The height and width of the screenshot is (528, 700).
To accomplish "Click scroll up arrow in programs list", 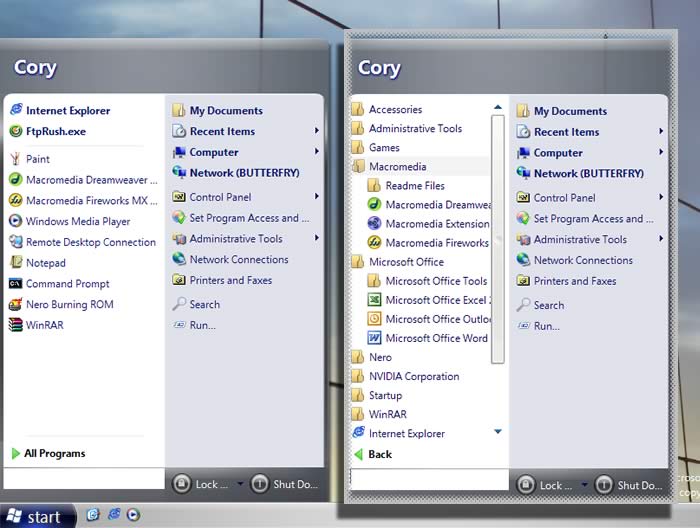I will (498, 107).
